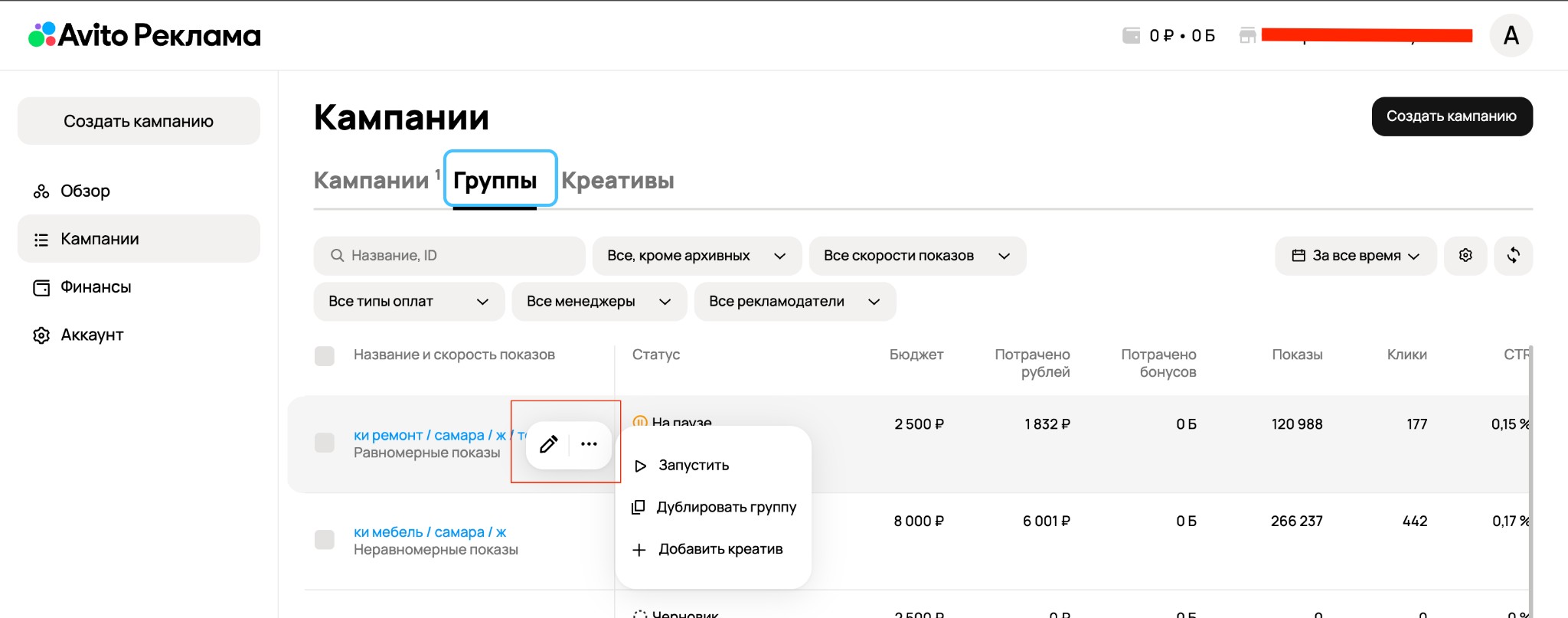Select "Дублировать группу" from the context menu
This screenshot has height=618, width=1568.
pos(726,507)
